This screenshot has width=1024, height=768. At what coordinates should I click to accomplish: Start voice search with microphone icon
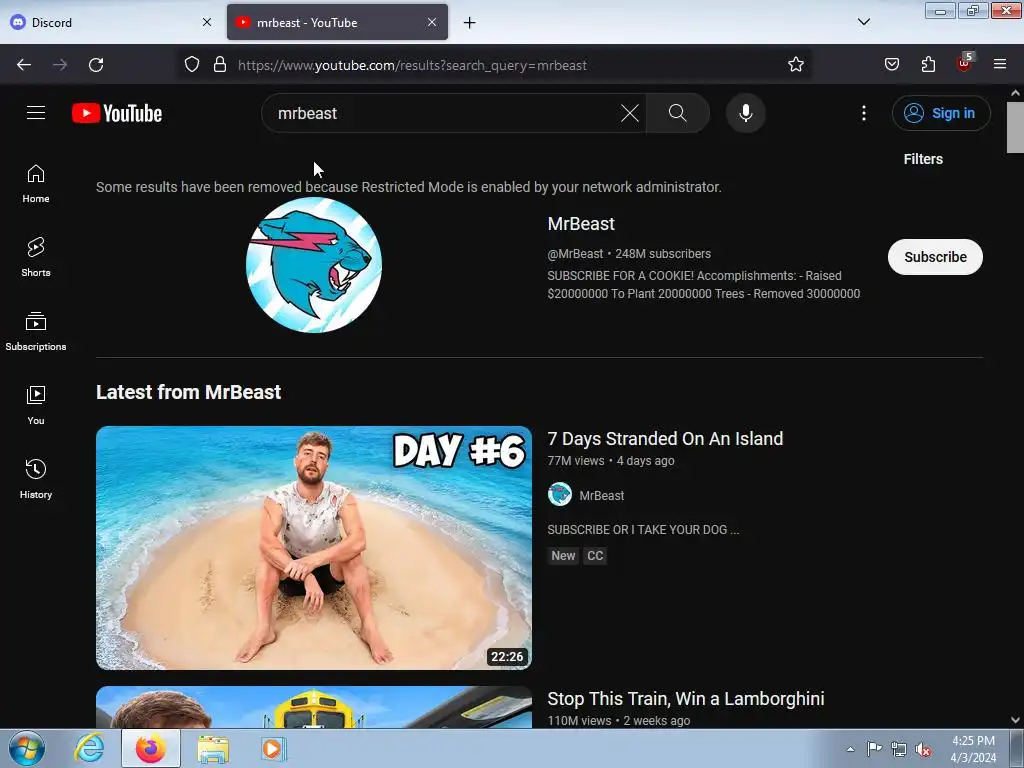tap(745, 113)
